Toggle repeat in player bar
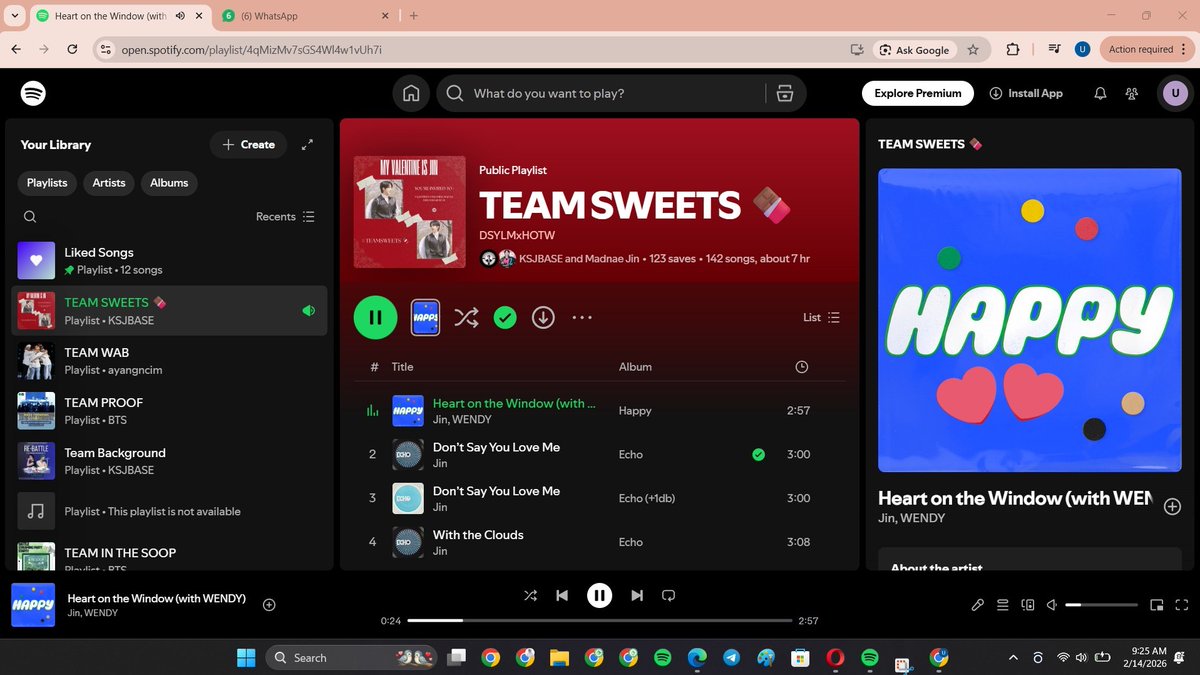 coord(669,595)
